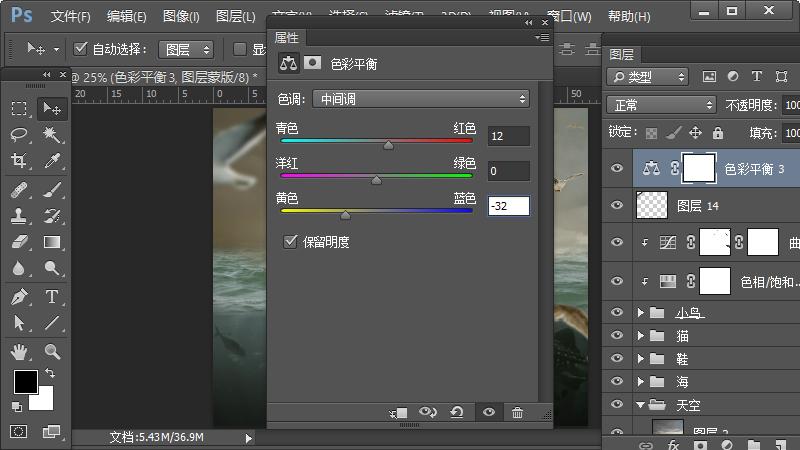
Task: Select the Clone Stamp tool
Action: click(19, 216)
